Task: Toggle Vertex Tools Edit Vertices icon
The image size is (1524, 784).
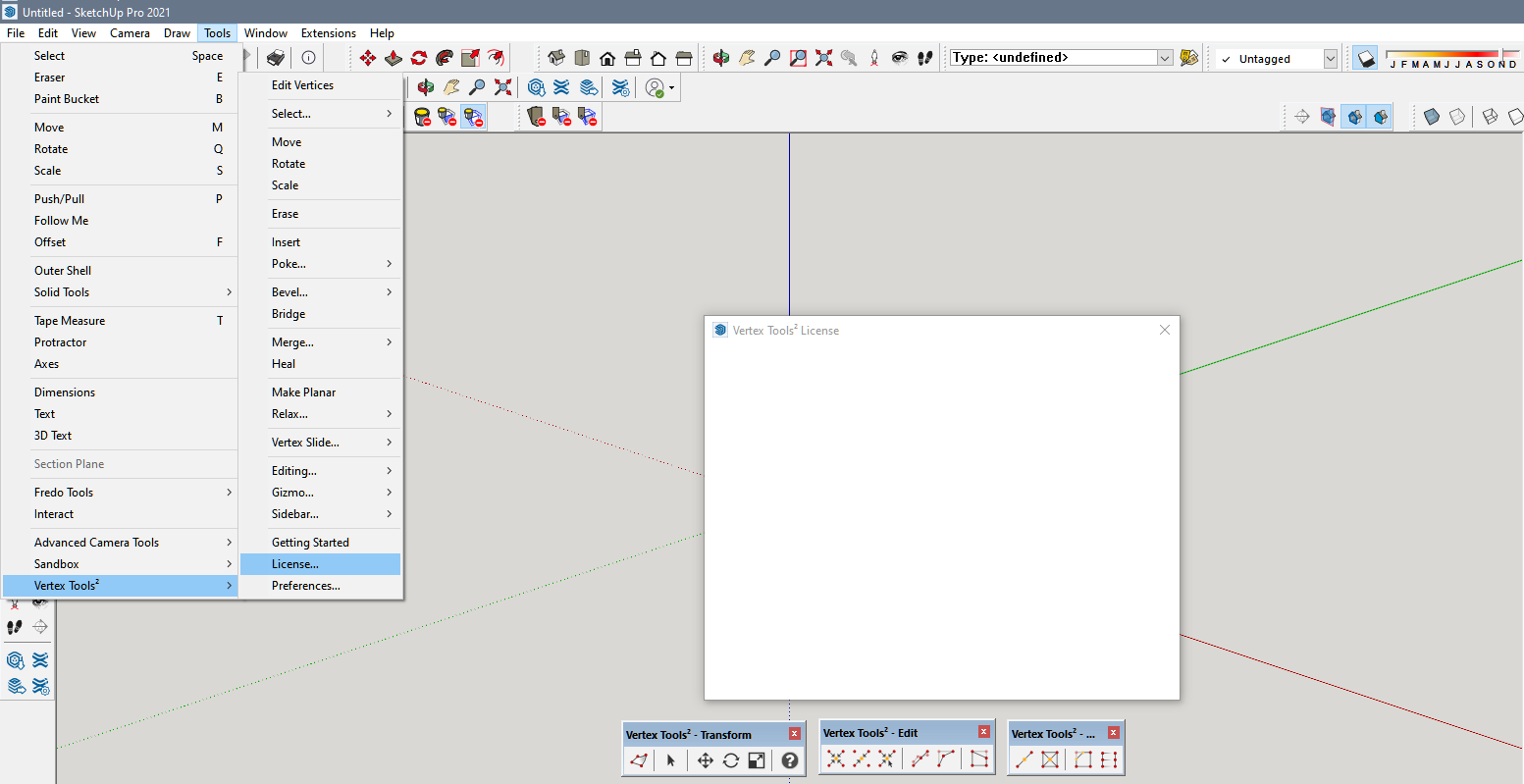Action: point(639,760)
